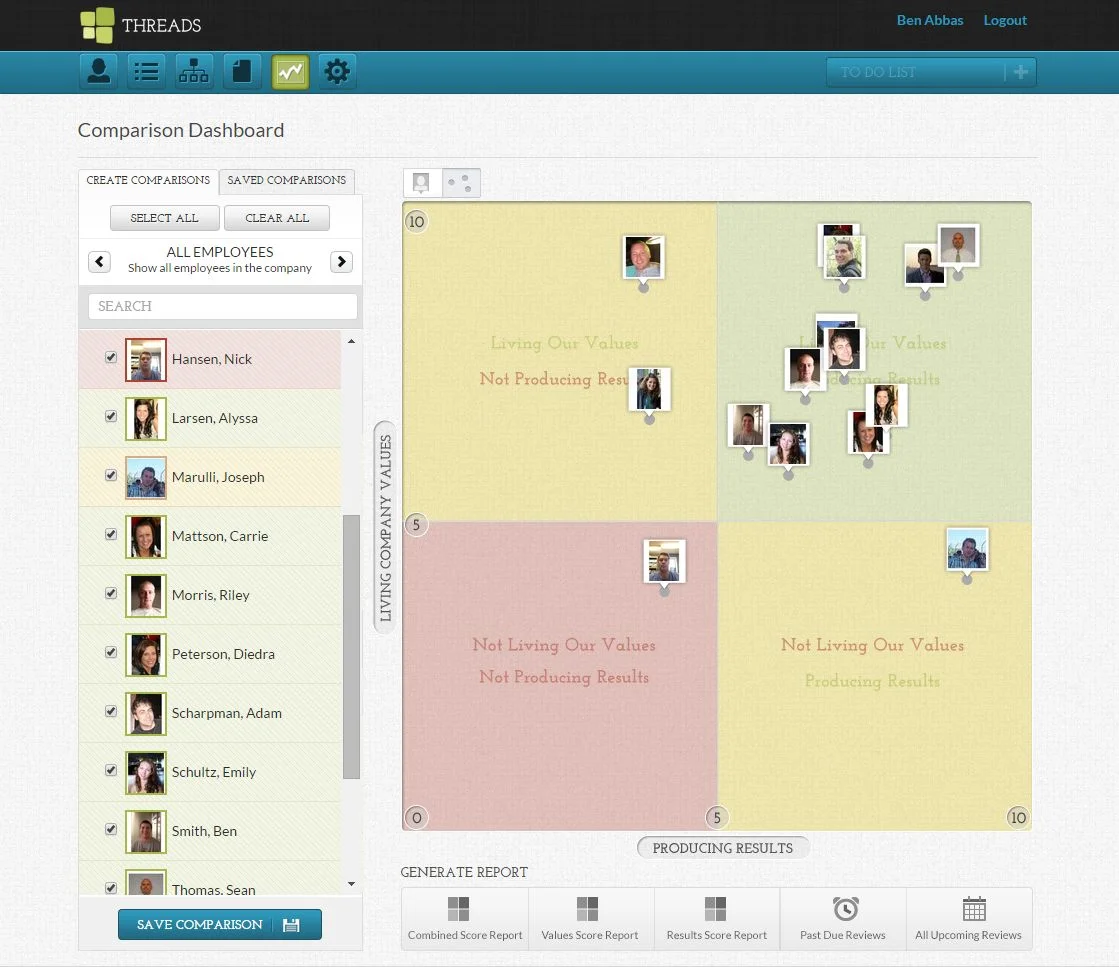Click the Search field in the sidebar
Screen dimensions: 1119x967
pos(222,306)
